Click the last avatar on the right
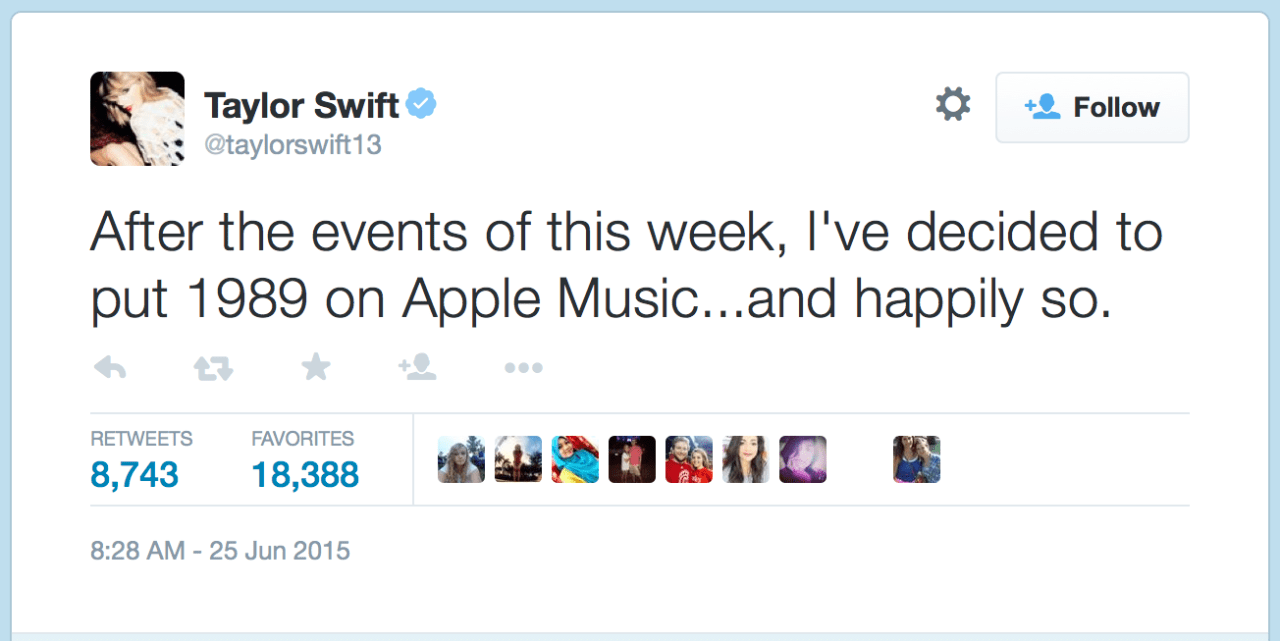Image resolution: width=1280 pixels, height=641 pixels. [x=916, y=460]
